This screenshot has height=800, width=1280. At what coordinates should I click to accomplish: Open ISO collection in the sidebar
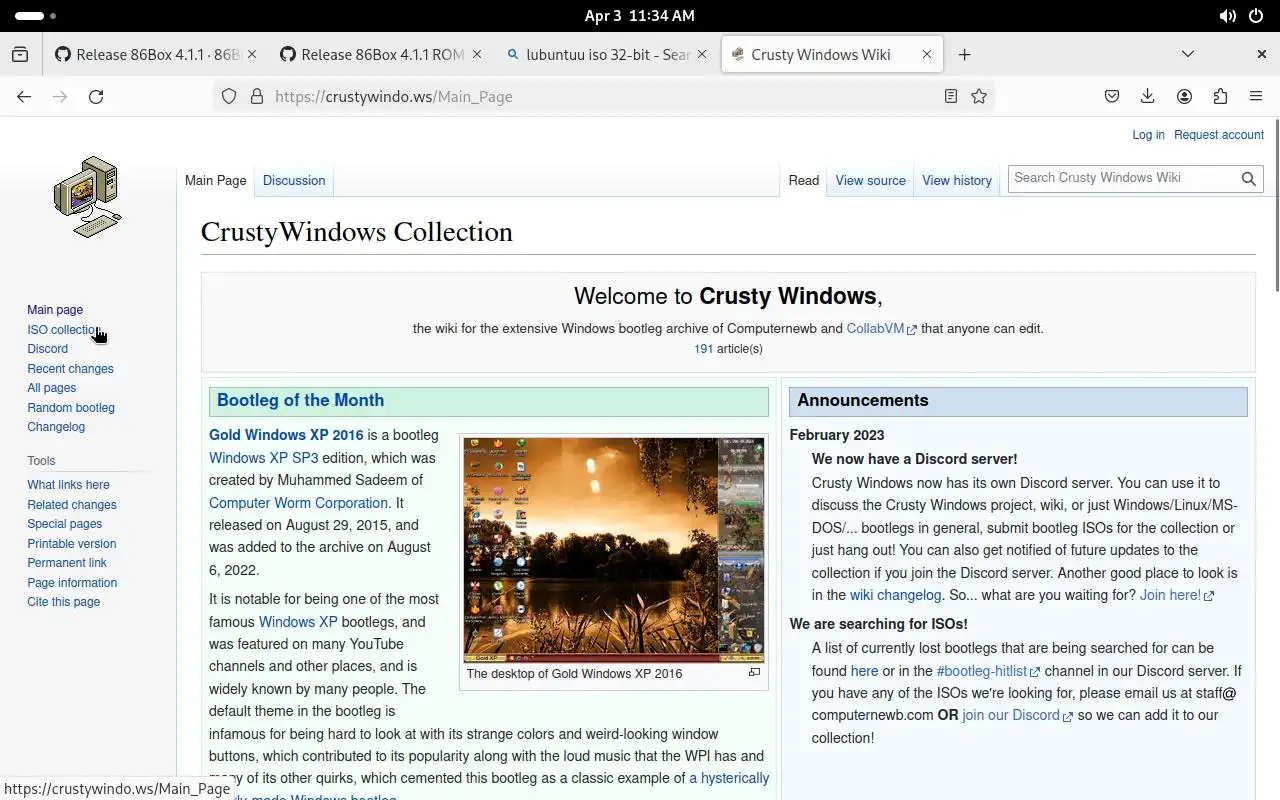(62, 330)
